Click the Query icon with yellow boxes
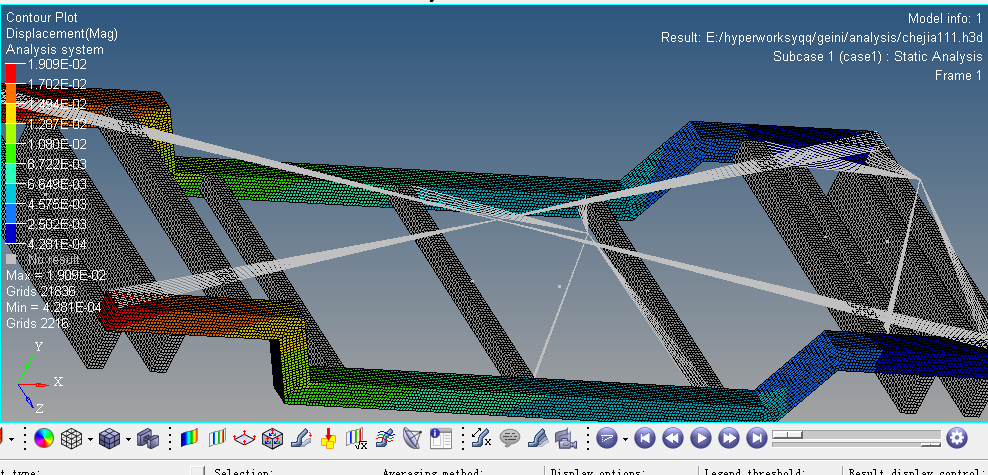This screenshot has height=475, width=988. (328, 438)
